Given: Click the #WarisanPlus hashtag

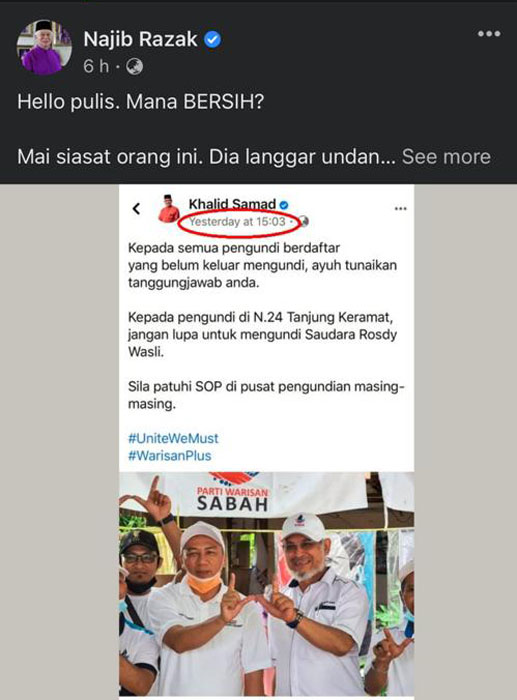Looking at the screenshot, I should tap(170, 455).
